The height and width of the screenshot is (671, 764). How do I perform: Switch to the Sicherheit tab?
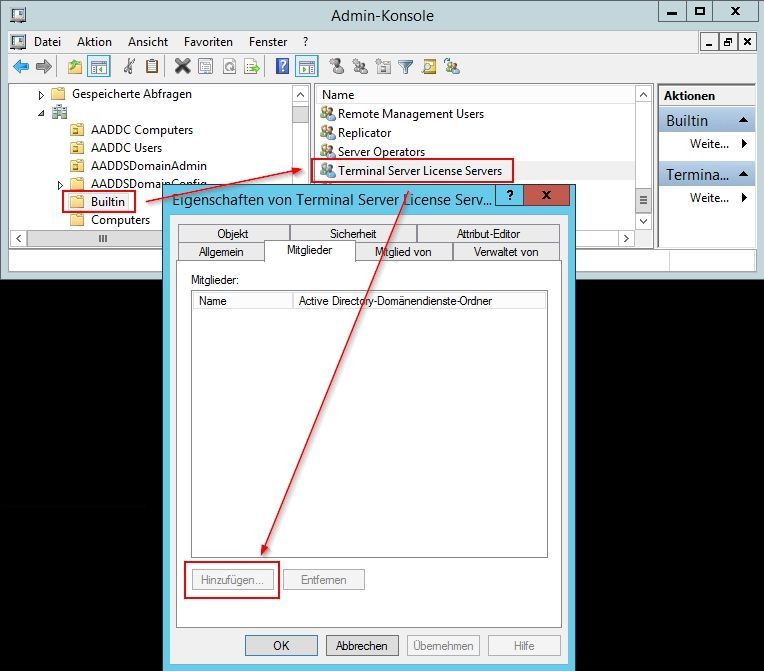[353, 233]
